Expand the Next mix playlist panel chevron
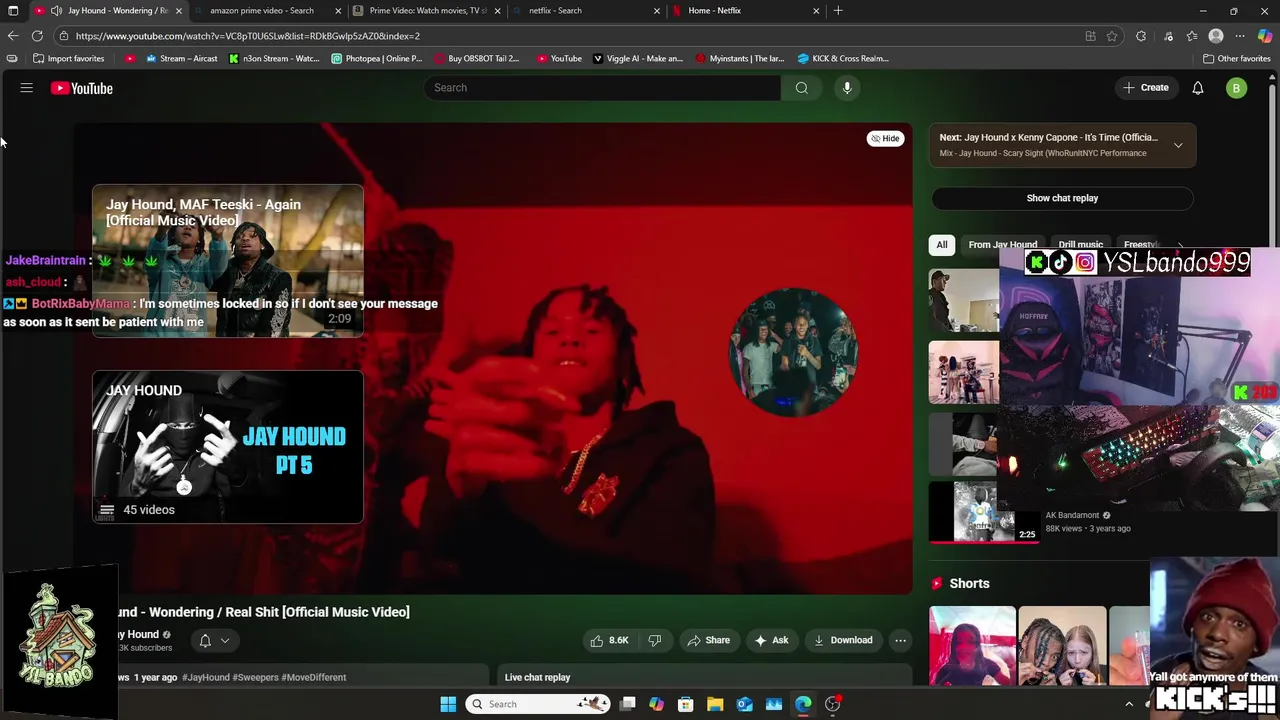Screen dimensions: 1280x720 (1178, 145)
